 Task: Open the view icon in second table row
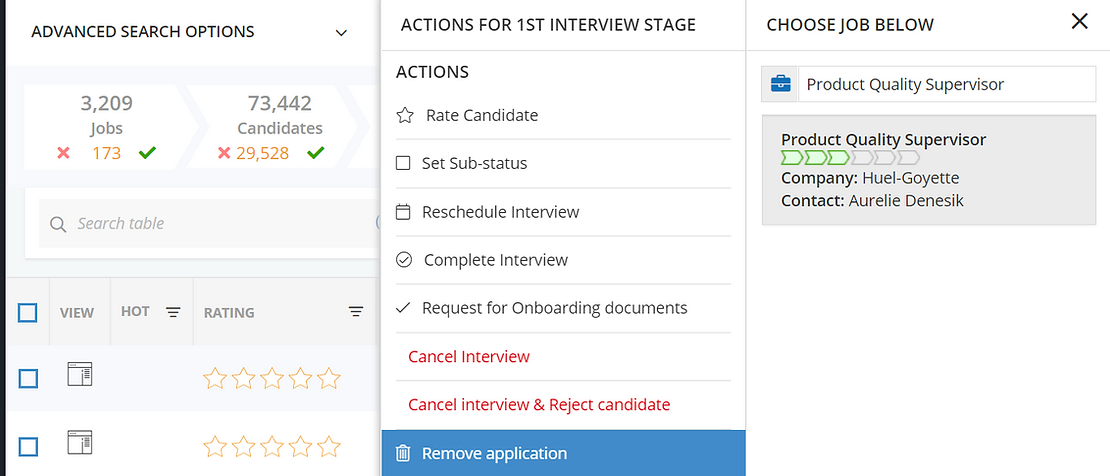pos(79,441)
